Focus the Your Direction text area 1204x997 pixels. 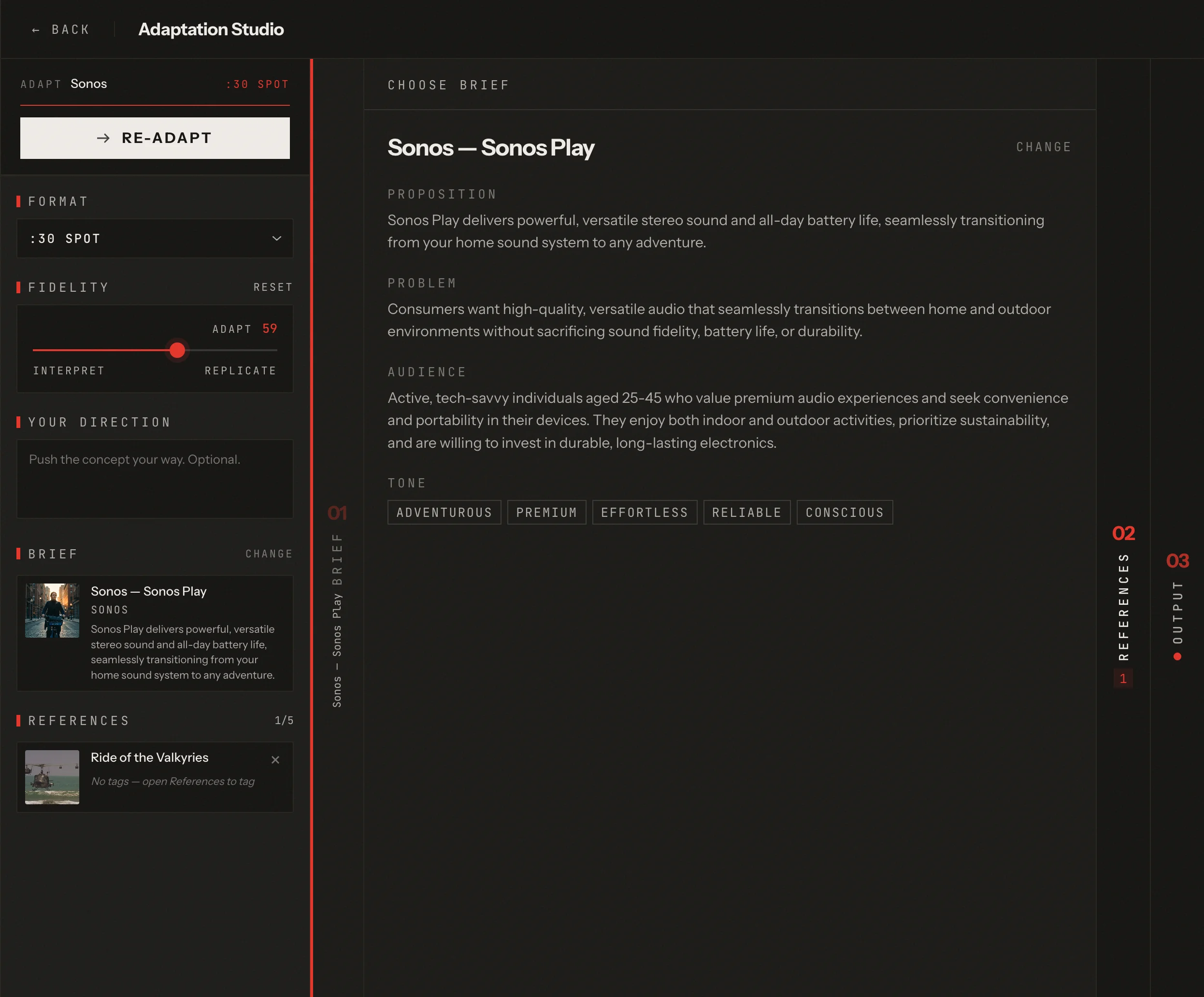(155, 479)
